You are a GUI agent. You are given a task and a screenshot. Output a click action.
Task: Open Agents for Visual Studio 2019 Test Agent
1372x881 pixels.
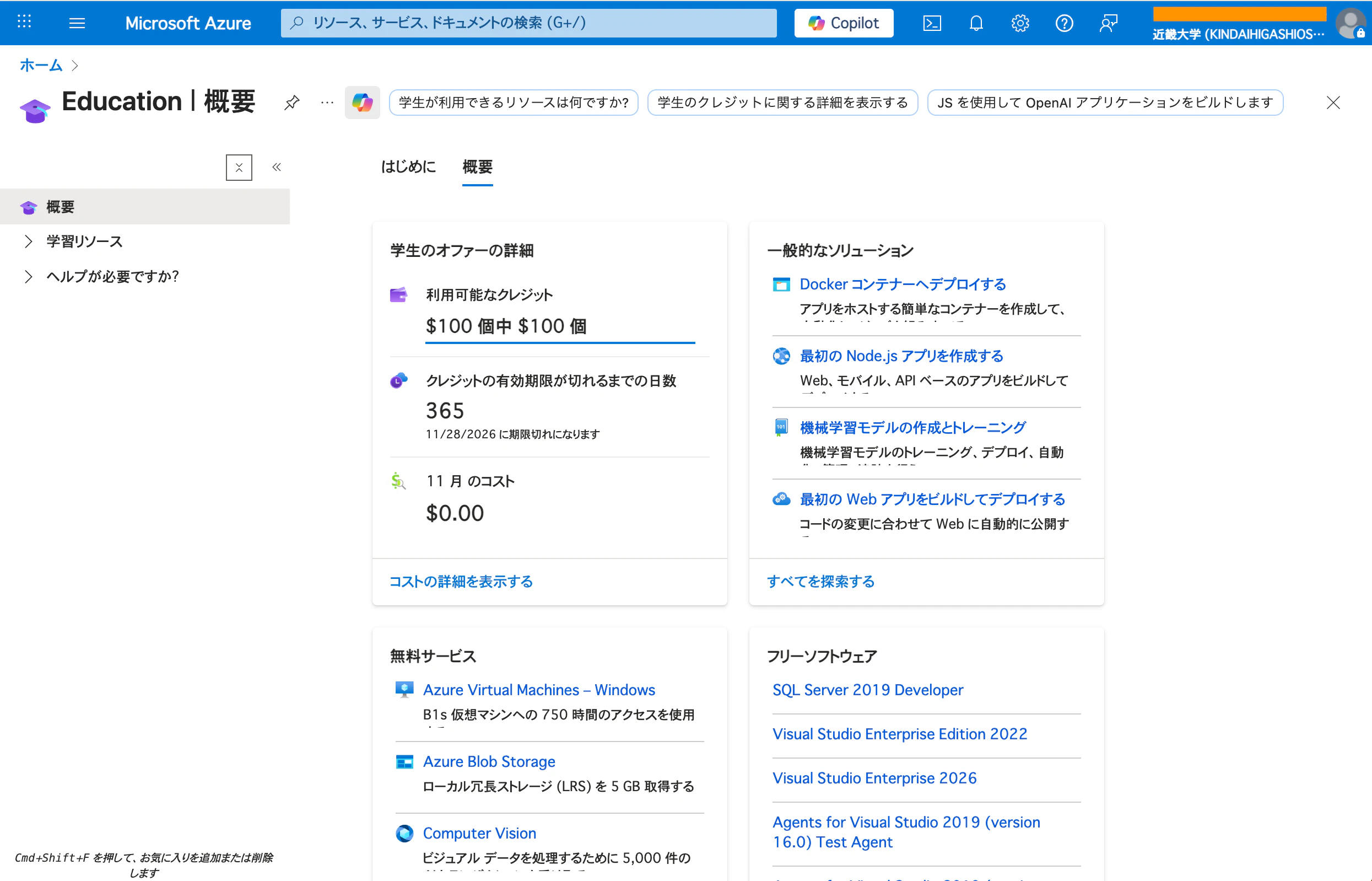point(906,832)
